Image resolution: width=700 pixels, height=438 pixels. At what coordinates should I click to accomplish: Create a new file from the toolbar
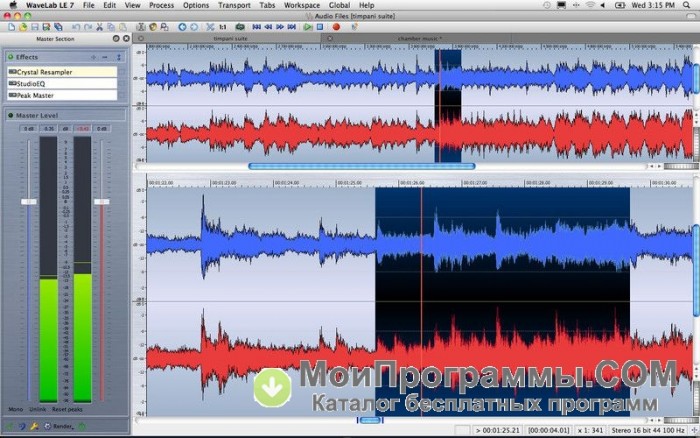click(11, 27)
